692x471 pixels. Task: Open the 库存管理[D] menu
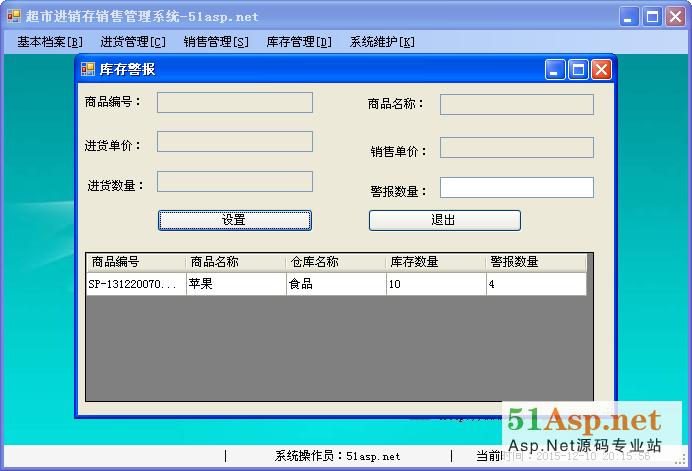click(299, 42)
